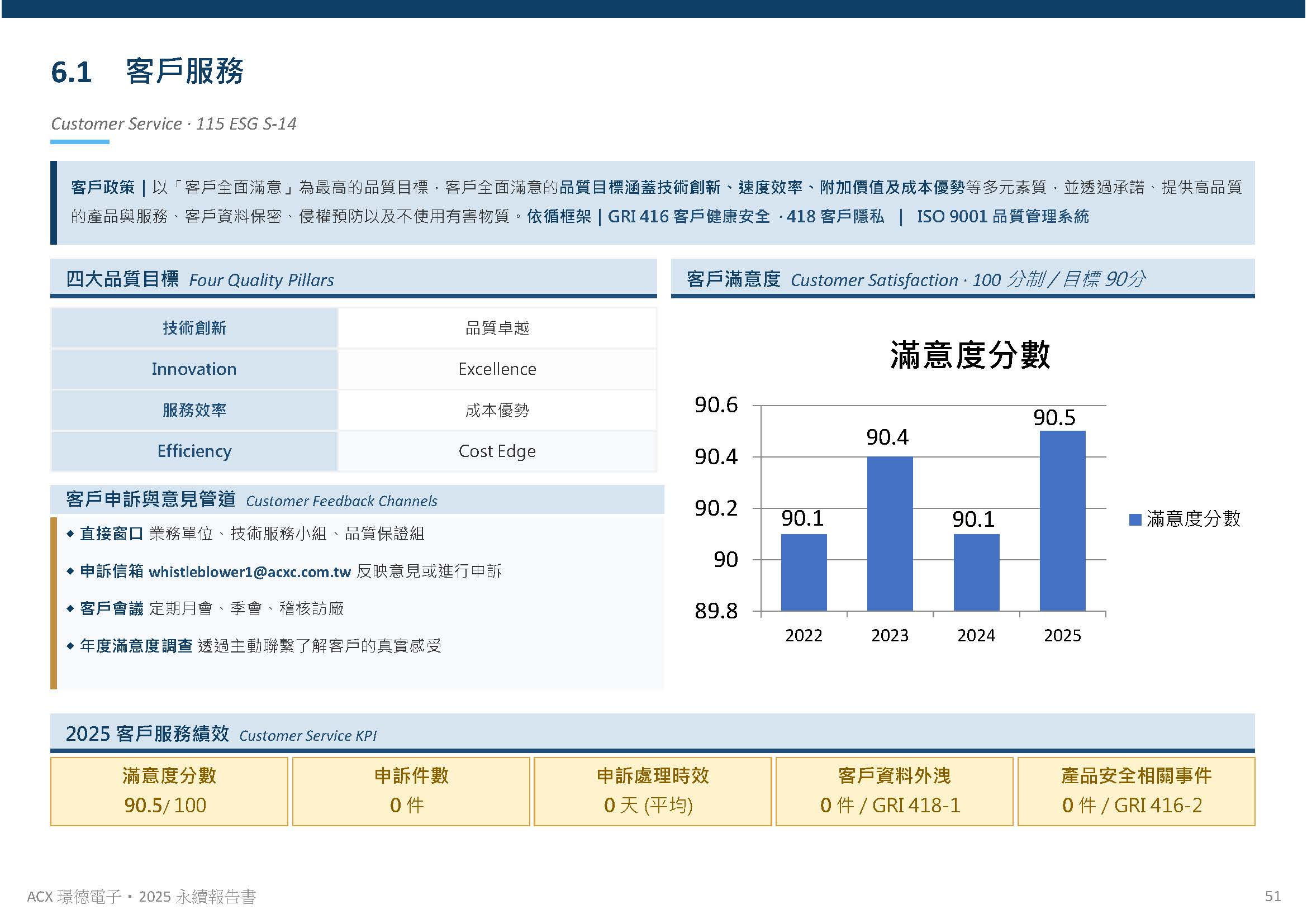Click the 90.6 y-axis label
This screenshot has width=1307, height=924.
[716, 405]
